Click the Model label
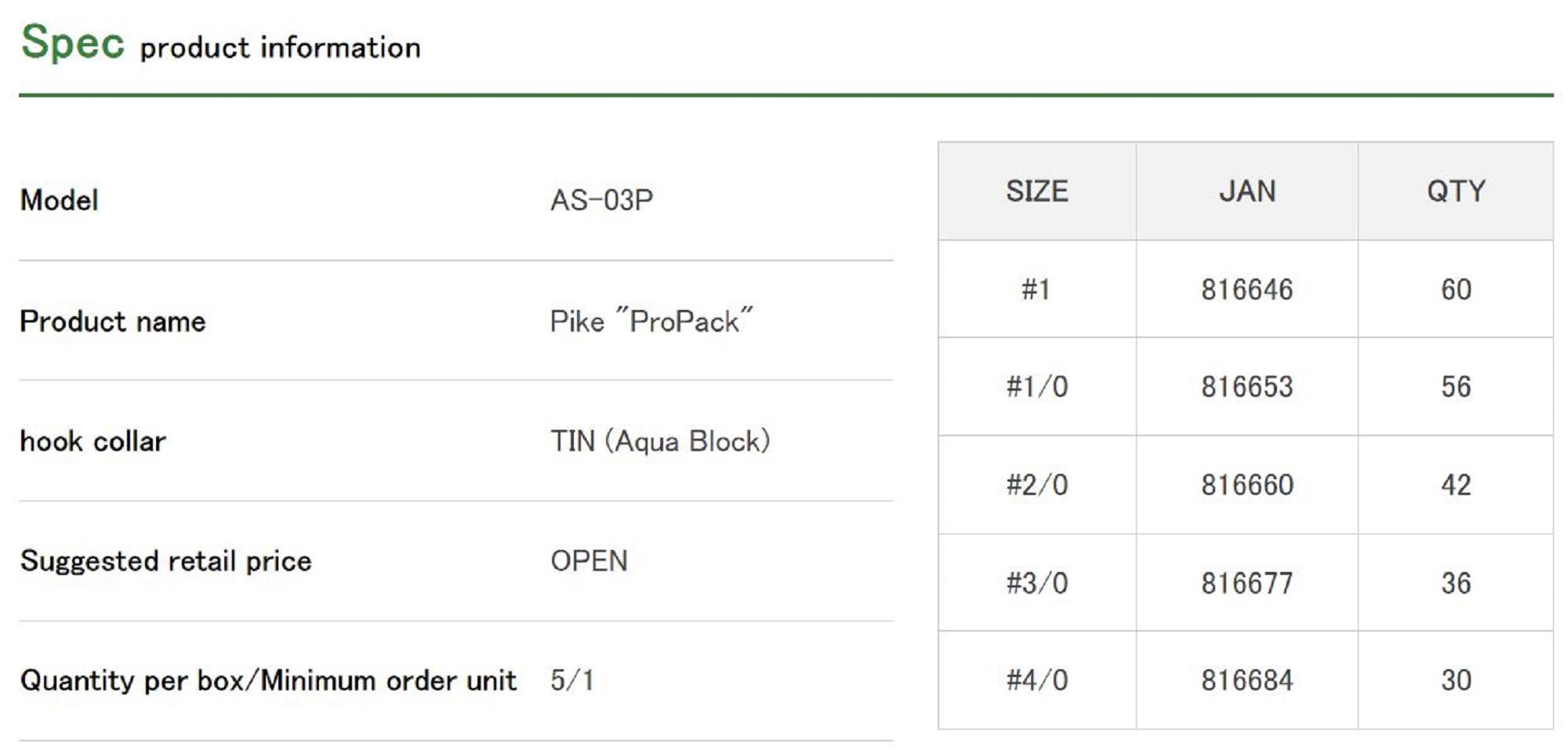Viewport: 1568px width, 750px height. [x=60, y=201]
